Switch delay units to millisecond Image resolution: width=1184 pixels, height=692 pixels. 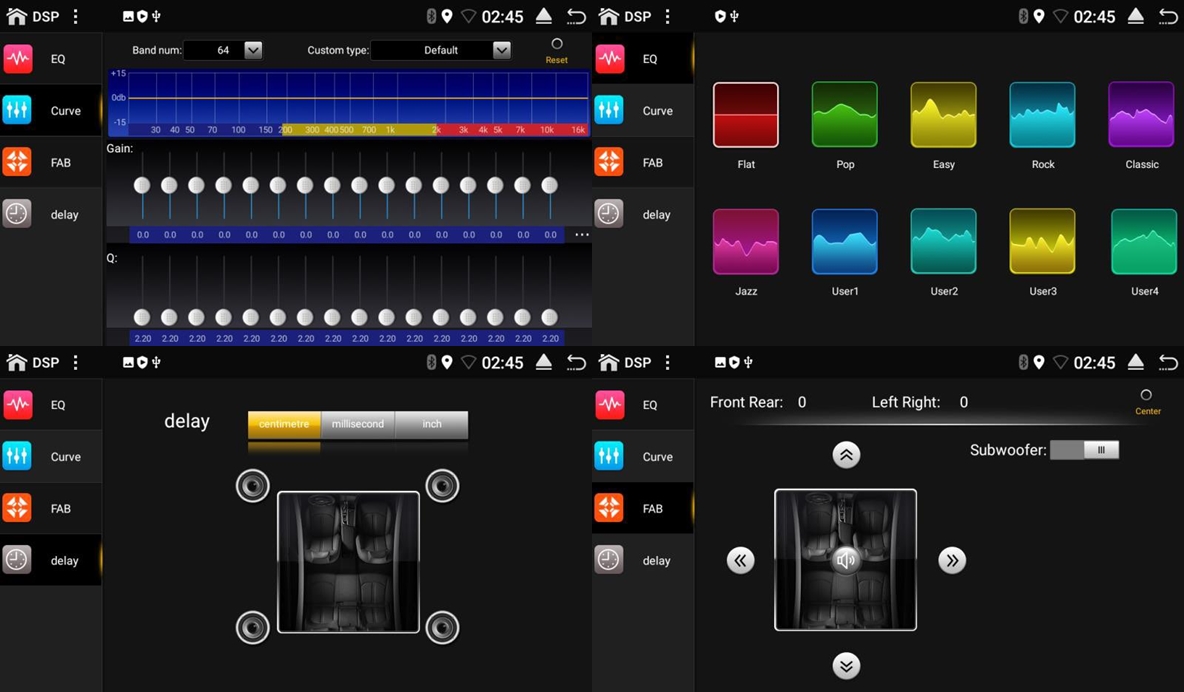pos(358,424)
